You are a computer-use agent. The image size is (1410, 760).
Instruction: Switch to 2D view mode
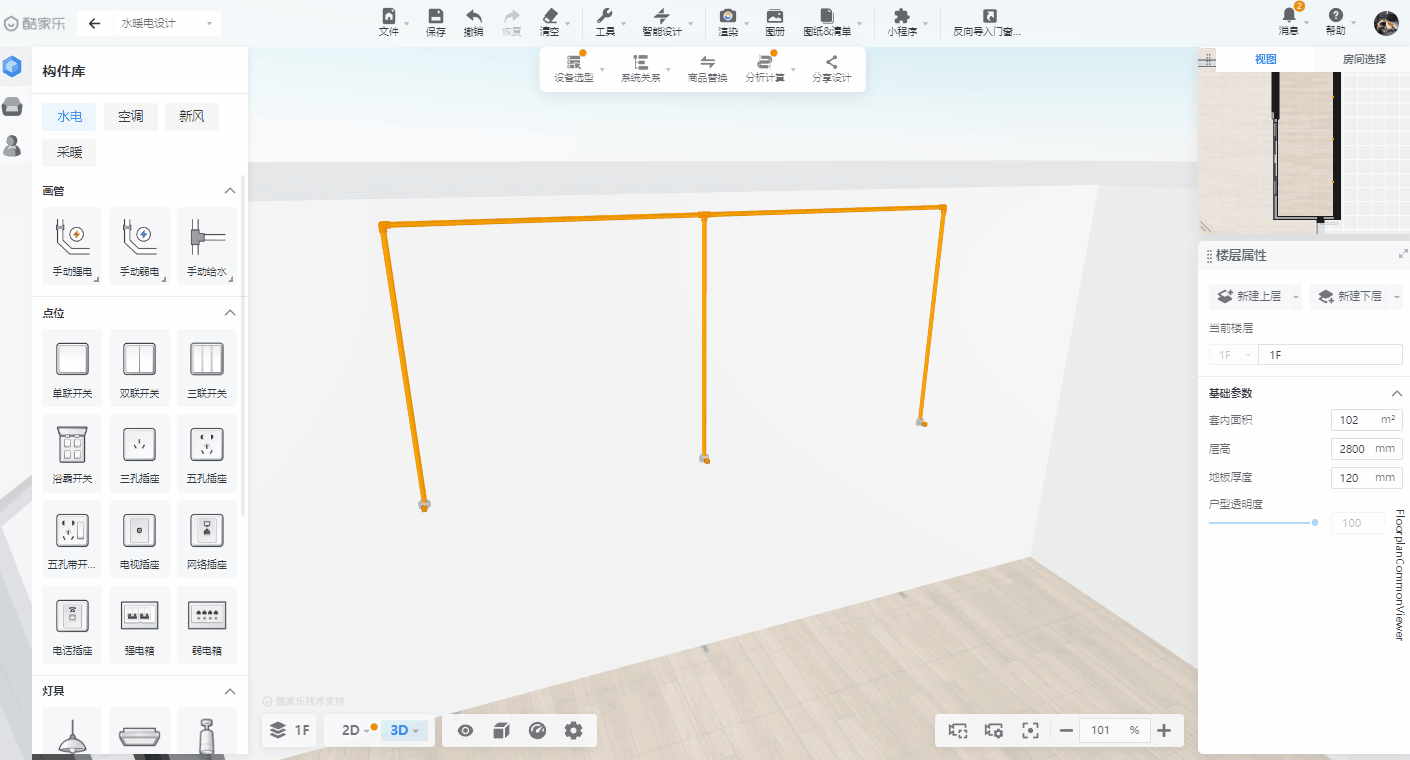point(351,730)
